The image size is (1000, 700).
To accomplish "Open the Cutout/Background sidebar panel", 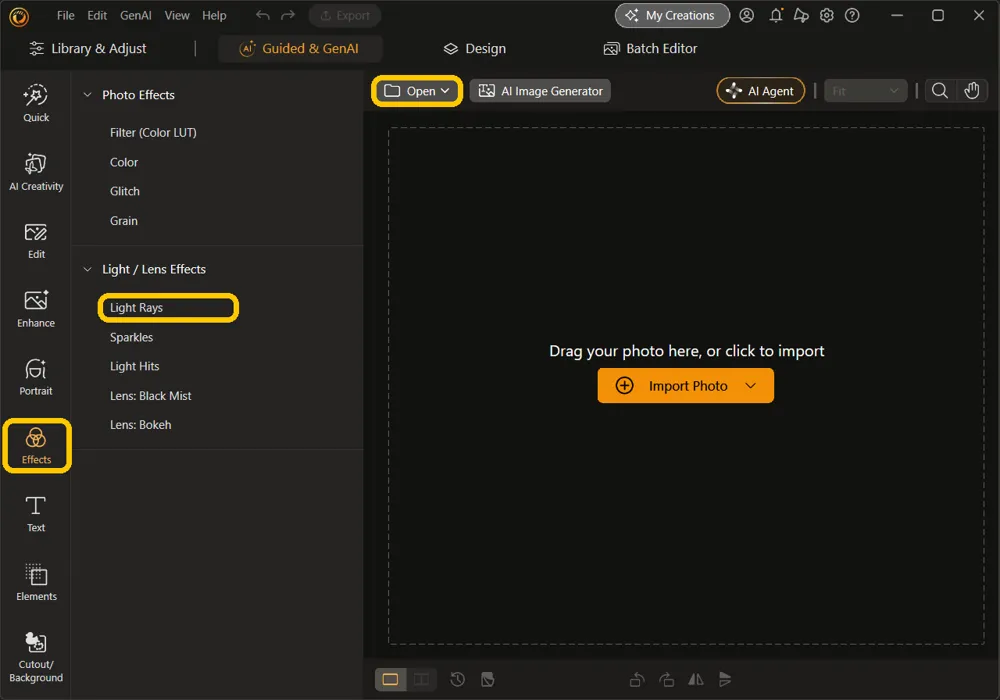I will pos(36,657).
